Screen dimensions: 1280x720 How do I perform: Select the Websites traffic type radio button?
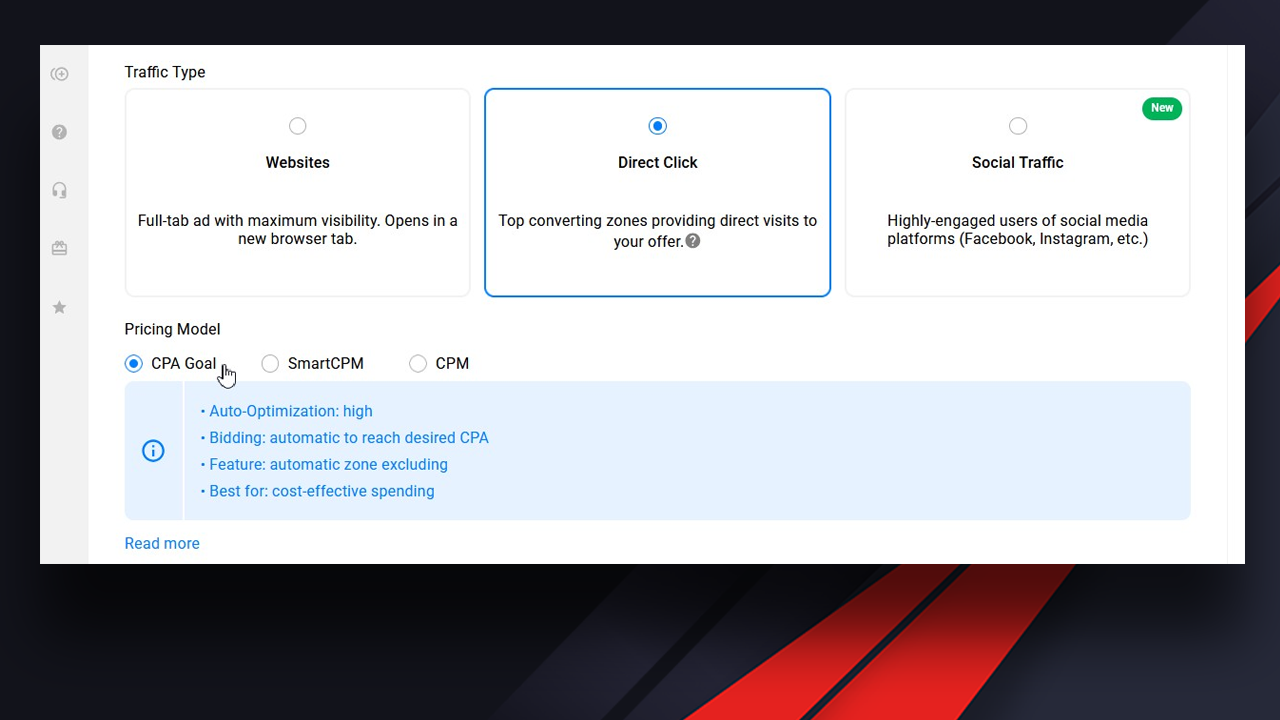click(298, 126)
